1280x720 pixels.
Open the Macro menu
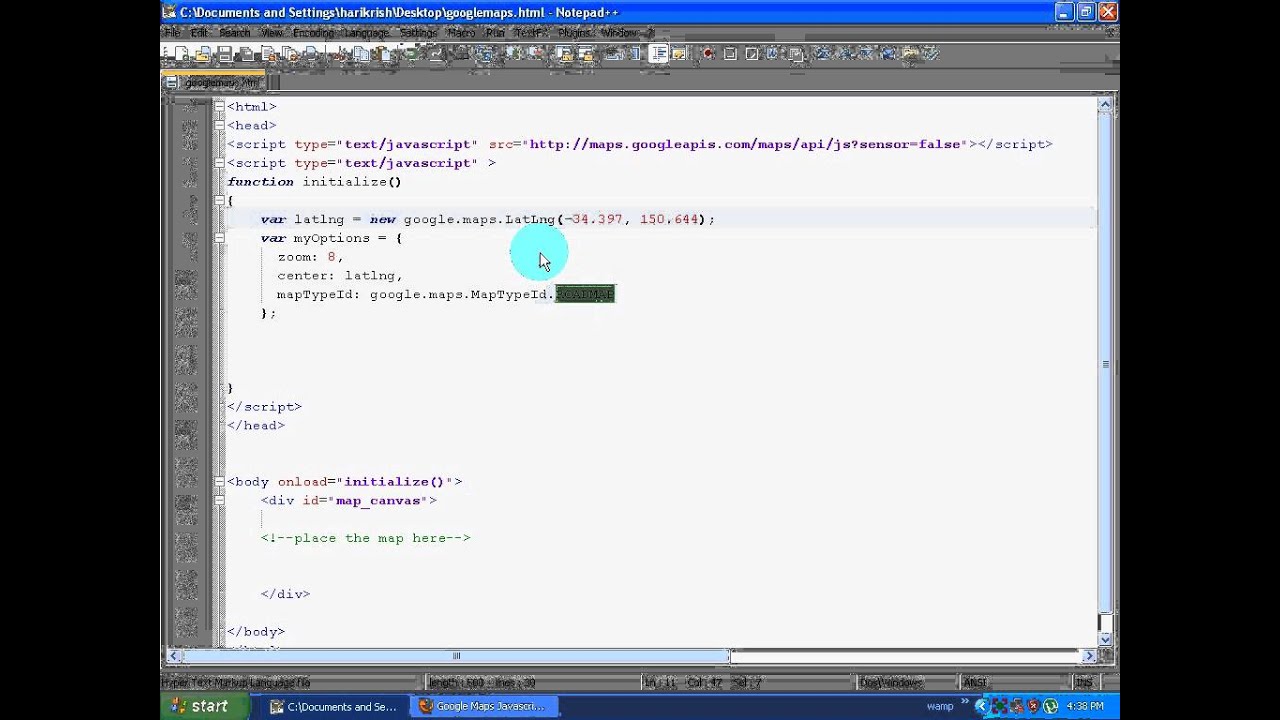461,33
